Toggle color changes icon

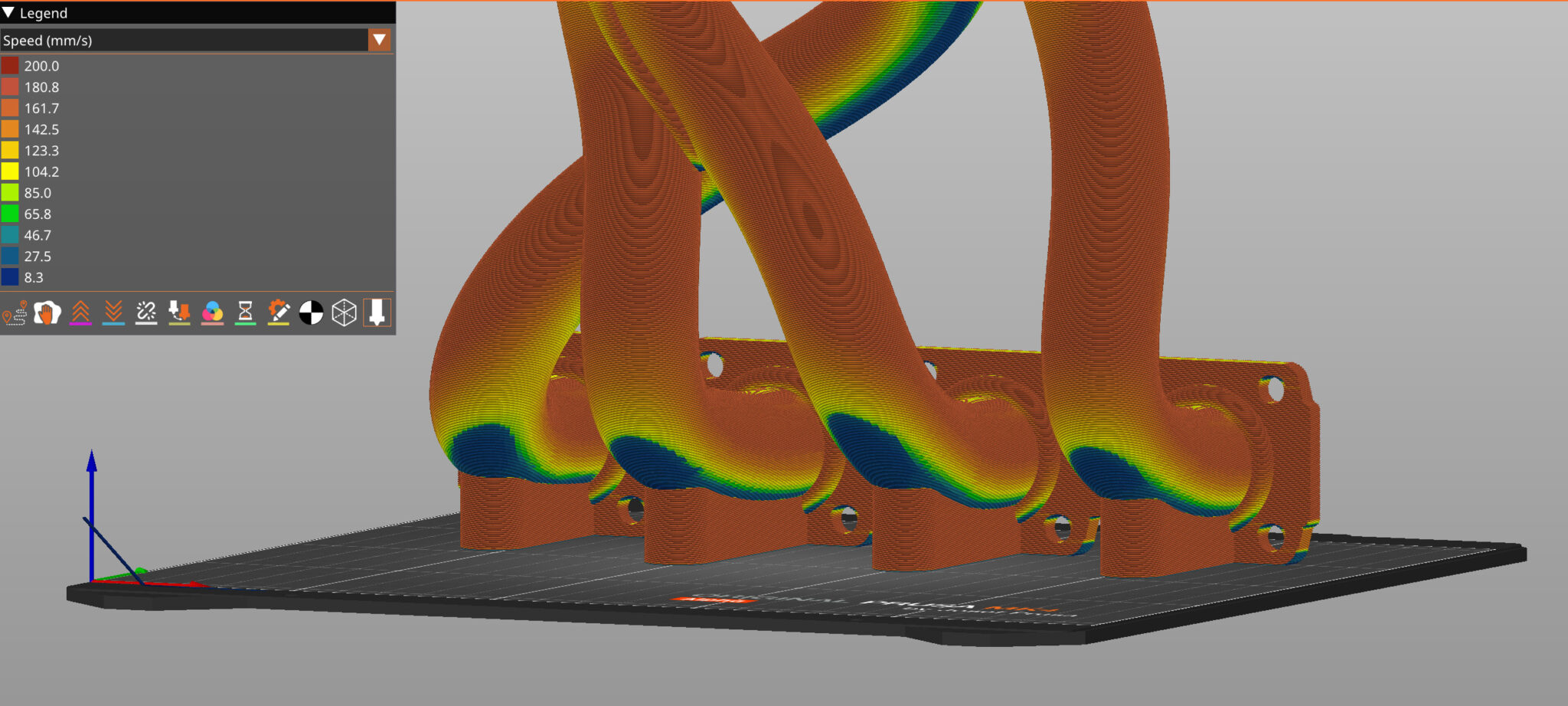click(212, 312)
